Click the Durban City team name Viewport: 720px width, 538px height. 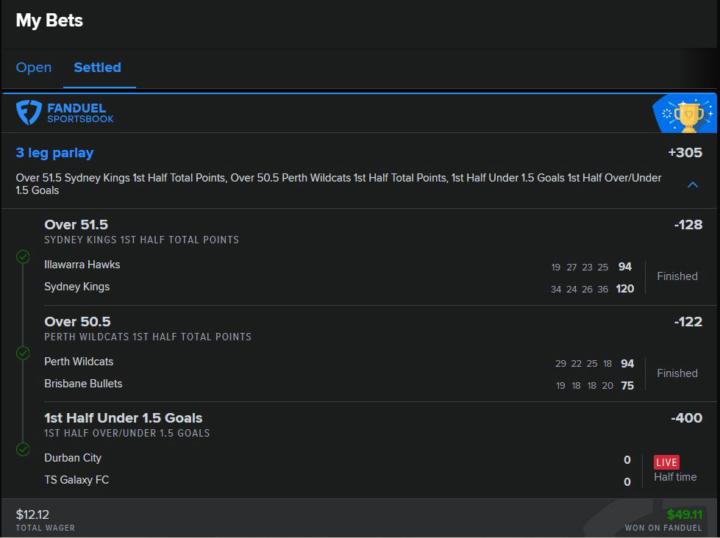(x=73, y=458)
